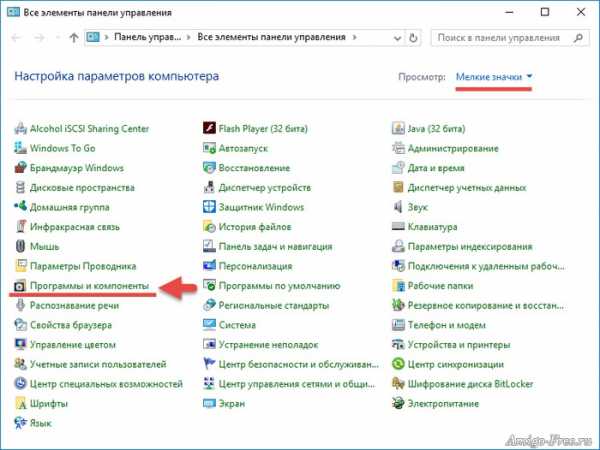The width and height of the screenshot is (600, 450).
Task: Open Шрифты link
Action: (x=49, y=403)
